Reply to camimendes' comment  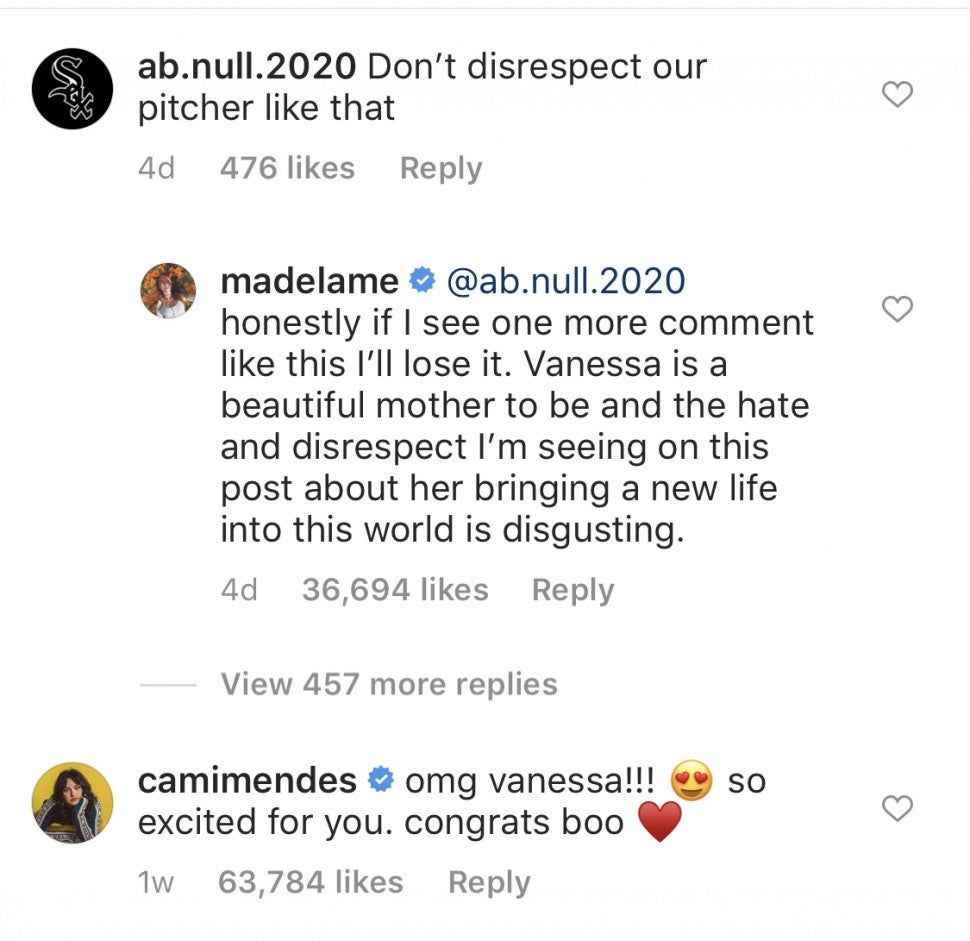[489, 882]
